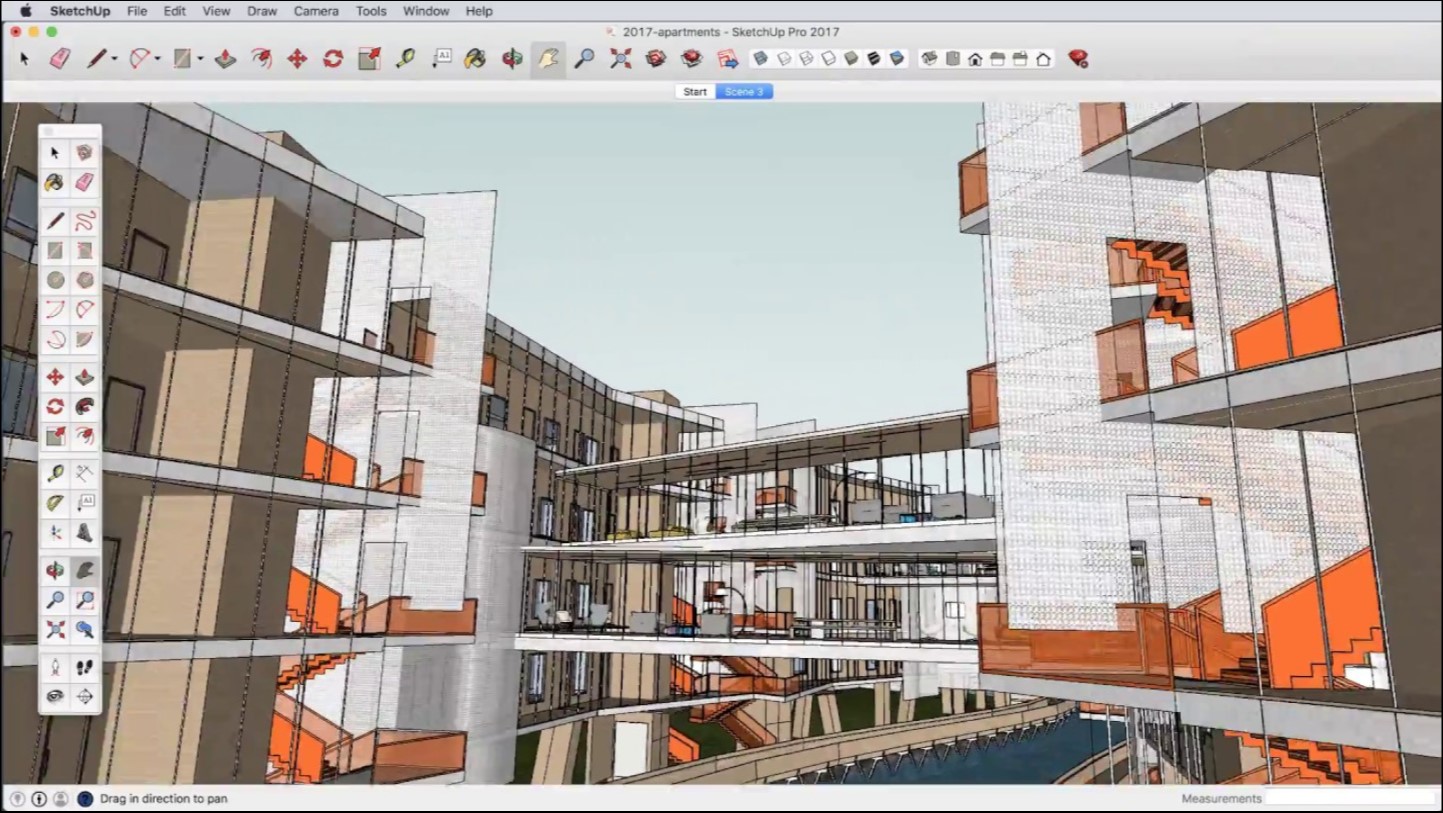Select the Eraser tool in top toolbar
Image resolution: width=1443 pixels, height=813 pixels.
click(x=60, y=59)
